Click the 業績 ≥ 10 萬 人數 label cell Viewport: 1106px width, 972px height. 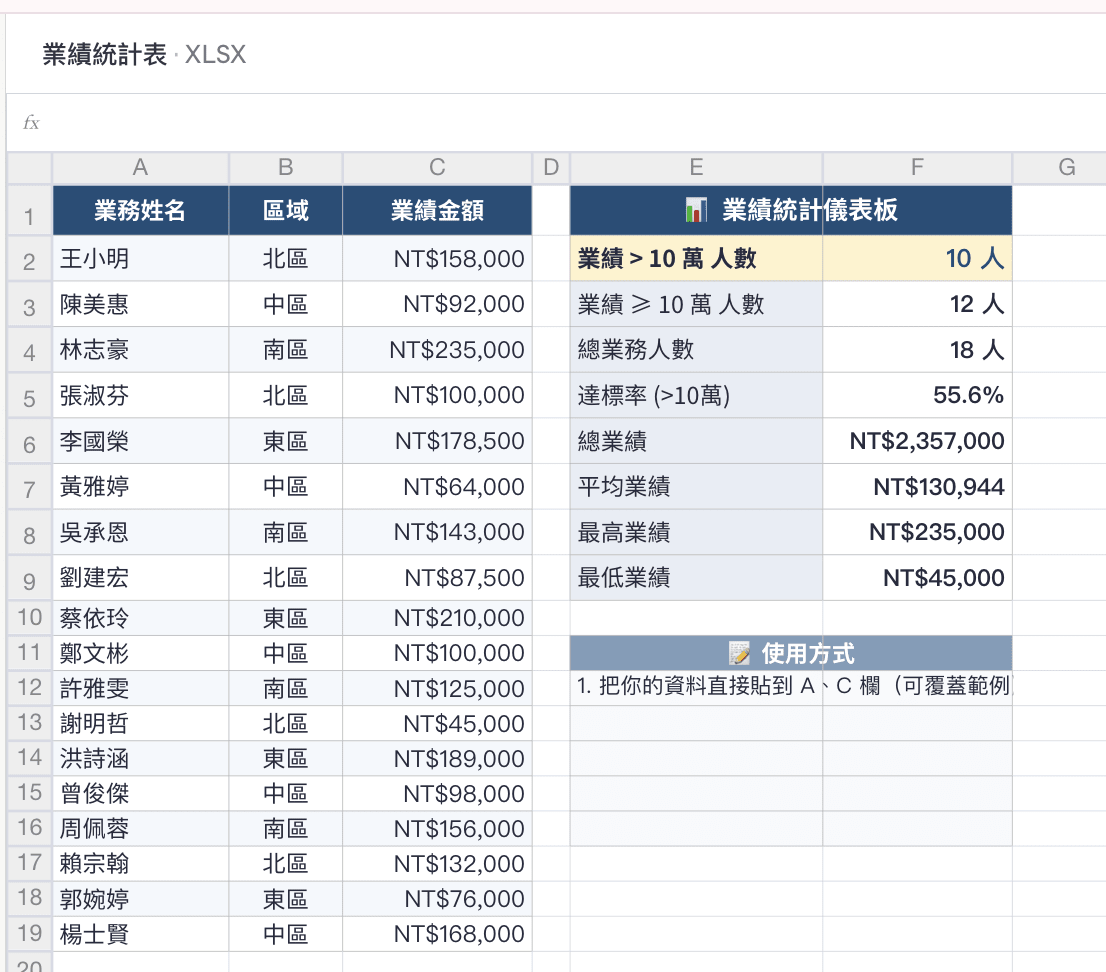coord(696,304)
